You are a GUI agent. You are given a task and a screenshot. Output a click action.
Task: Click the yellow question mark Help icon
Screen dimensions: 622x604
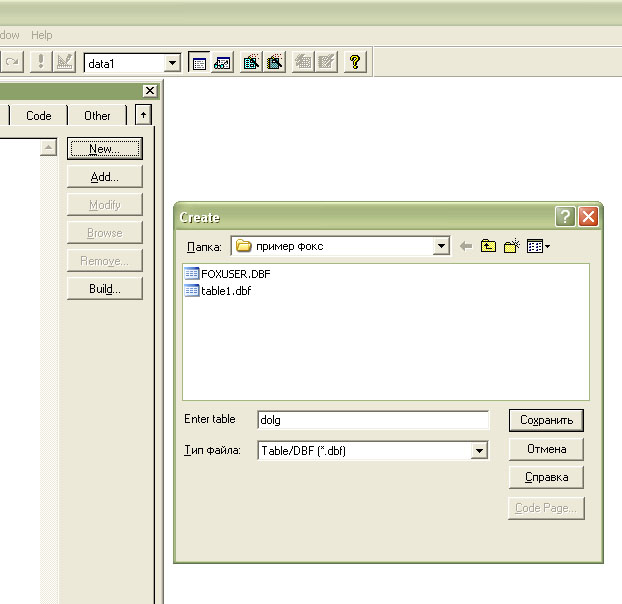355,62
